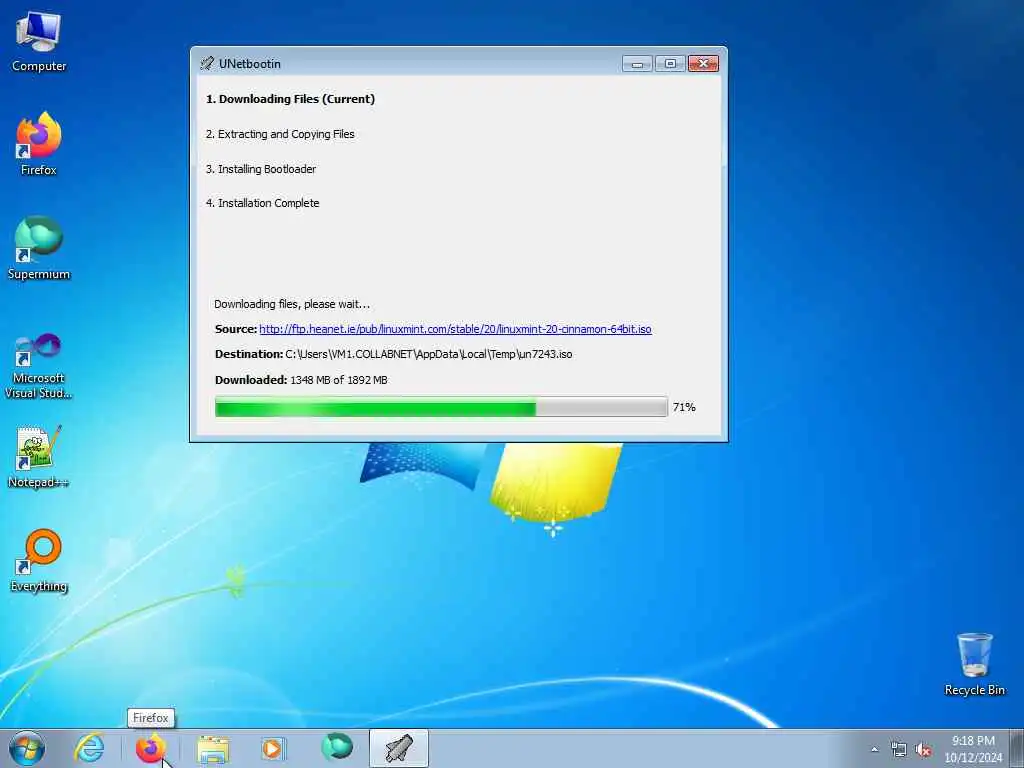Open the network status tray icon

[x=899, y=750]
